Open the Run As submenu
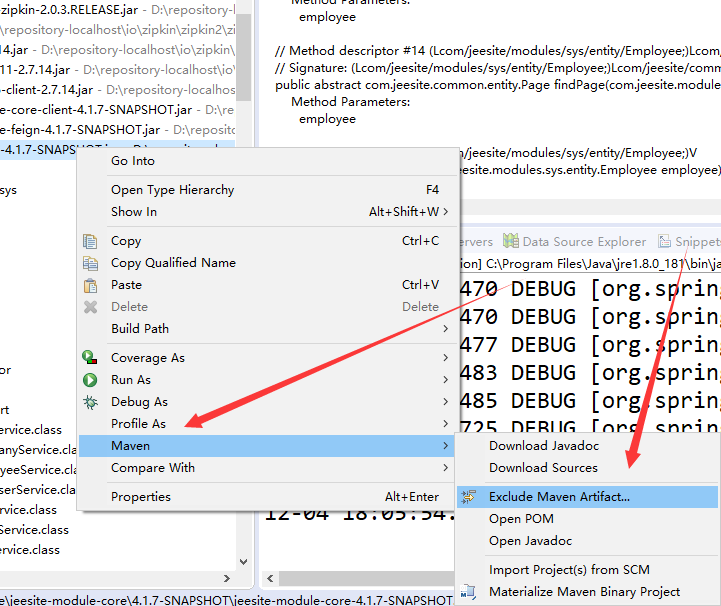This screenshot has width=721, height=606. (269, 380)
